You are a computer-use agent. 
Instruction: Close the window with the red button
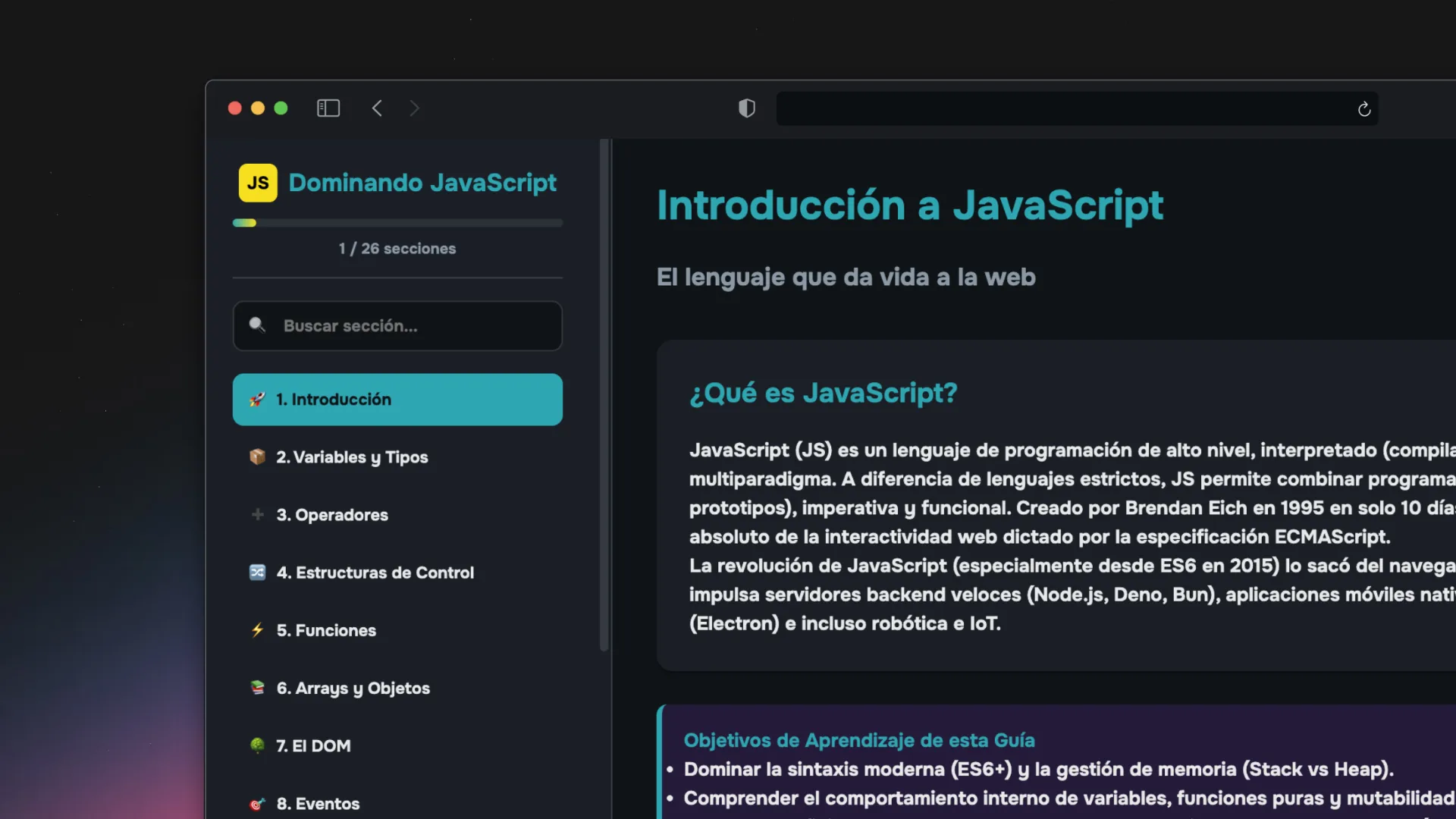tap(235, 108)
